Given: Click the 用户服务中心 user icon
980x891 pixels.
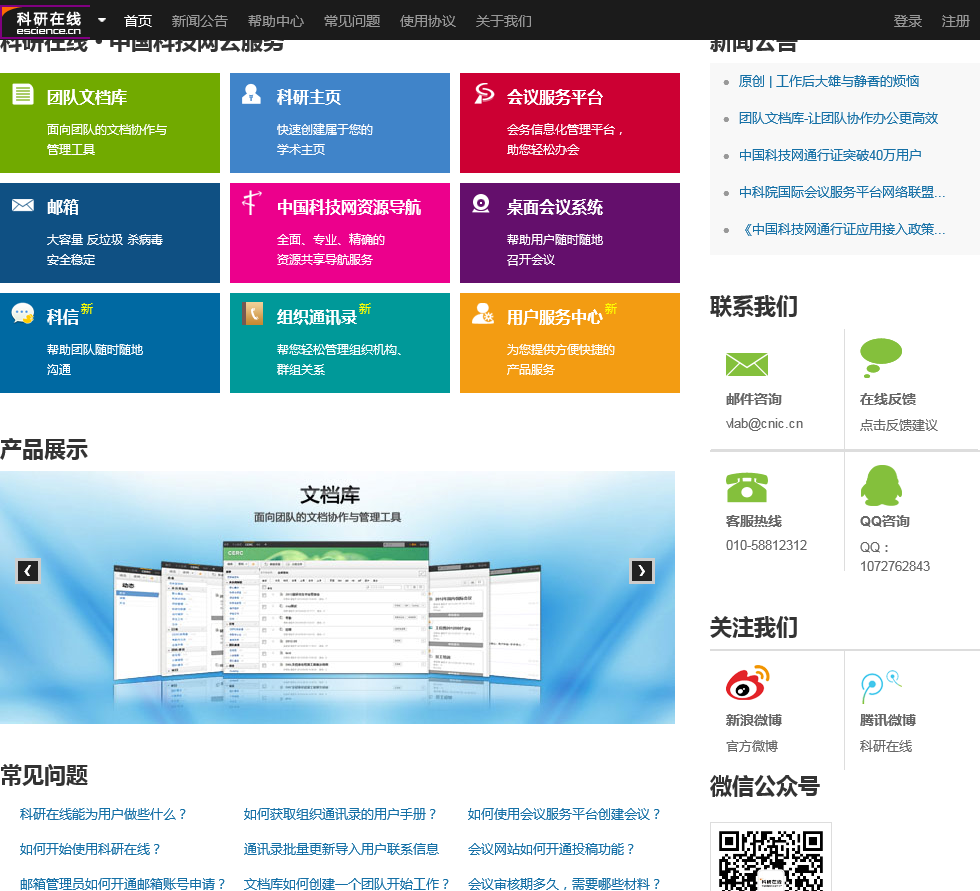Looking at the screenshot, I should tap(482, 313).
